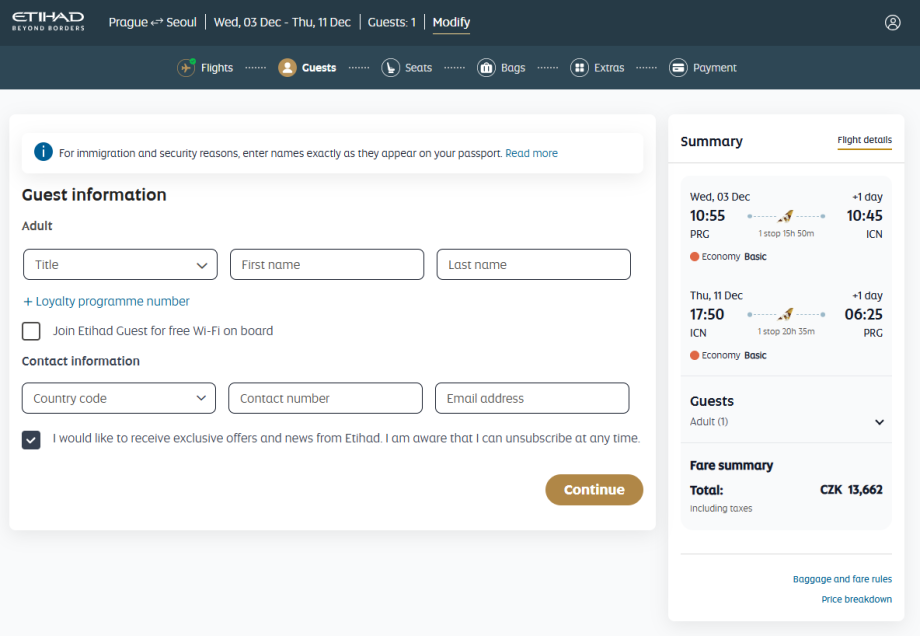Click the Guests step person icon
Viewport: 920px width, 636px height.
(287, 68)
